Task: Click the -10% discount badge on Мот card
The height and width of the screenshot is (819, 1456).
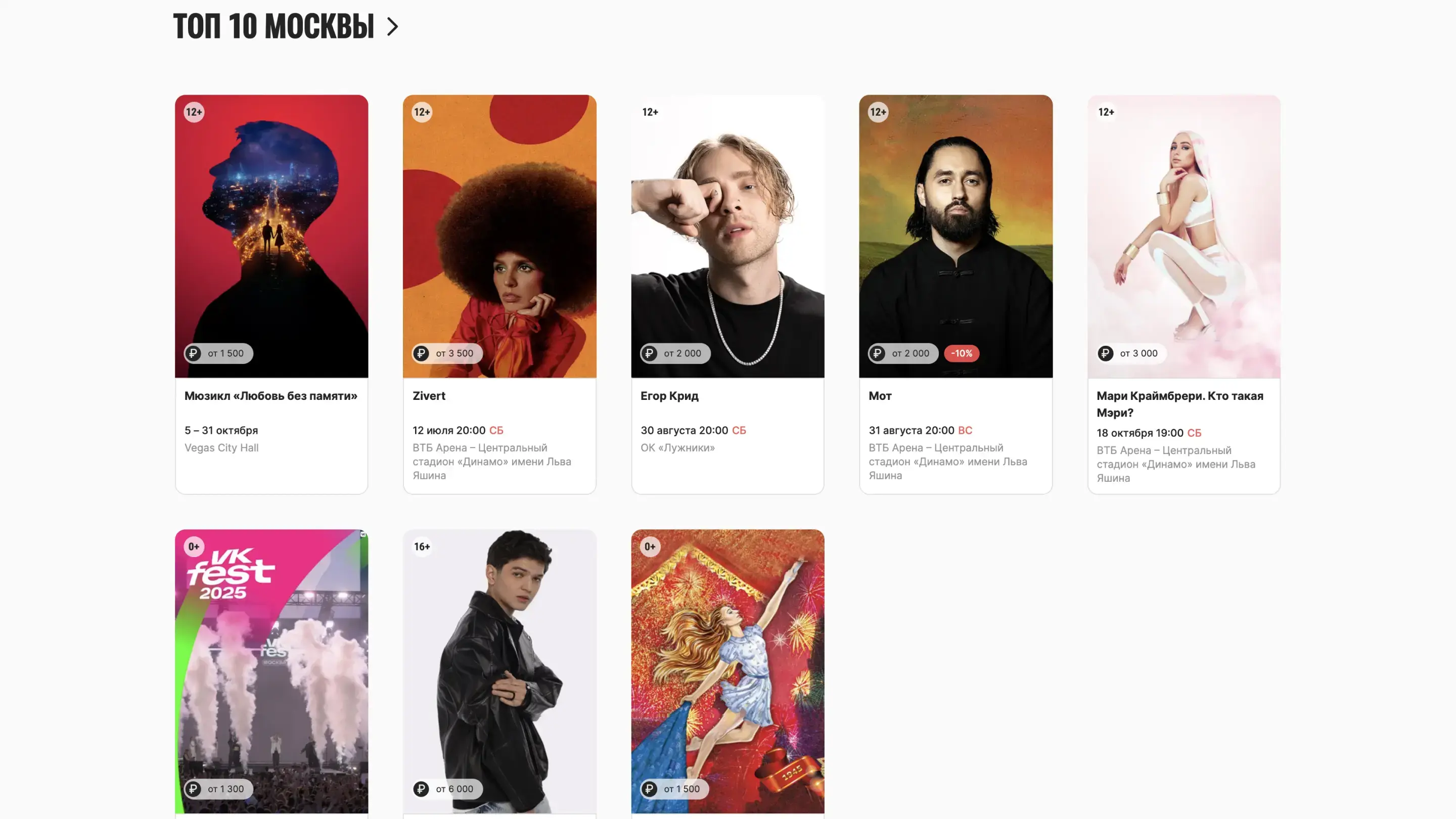Action: [x=962, y=353]
